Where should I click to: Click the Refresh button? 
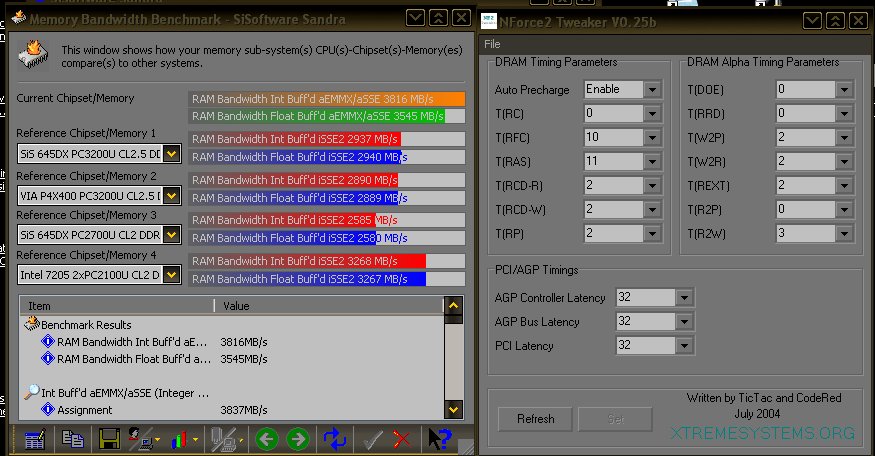(x=536, y=419)
